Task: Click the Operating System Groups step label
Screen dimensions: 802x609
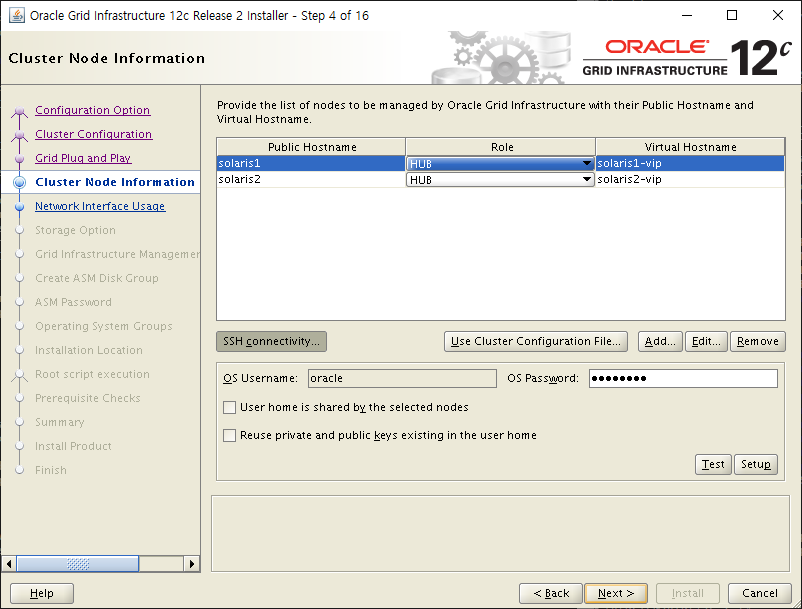Action: coord(104,327)
